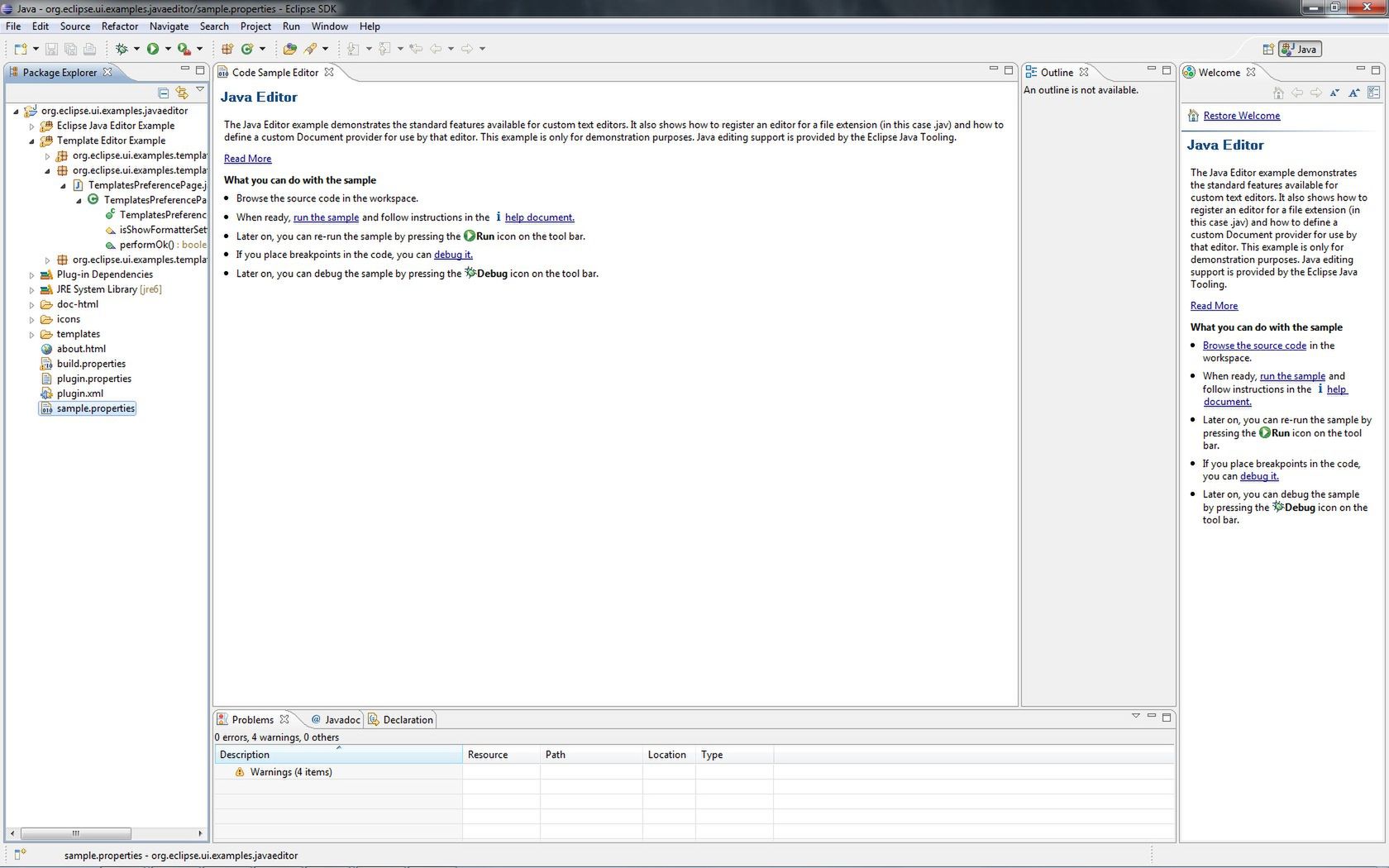Open the dropdown next to the New icon
This screenshot has height=868, width=1389.
[x=36, y=49]
